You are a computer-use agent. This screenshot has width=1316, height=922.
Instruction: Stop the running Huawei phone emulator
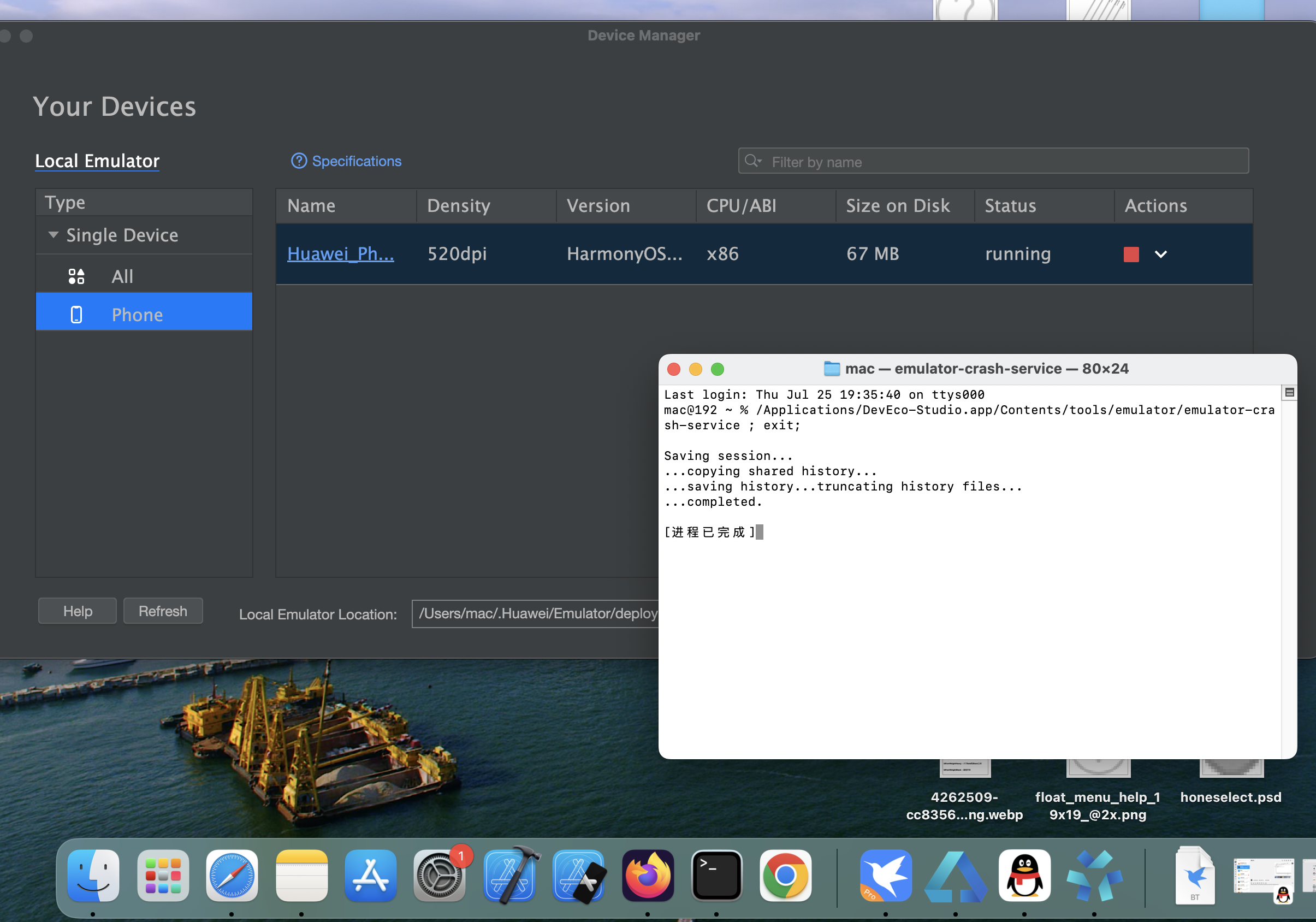click(x=1131, y=254)
